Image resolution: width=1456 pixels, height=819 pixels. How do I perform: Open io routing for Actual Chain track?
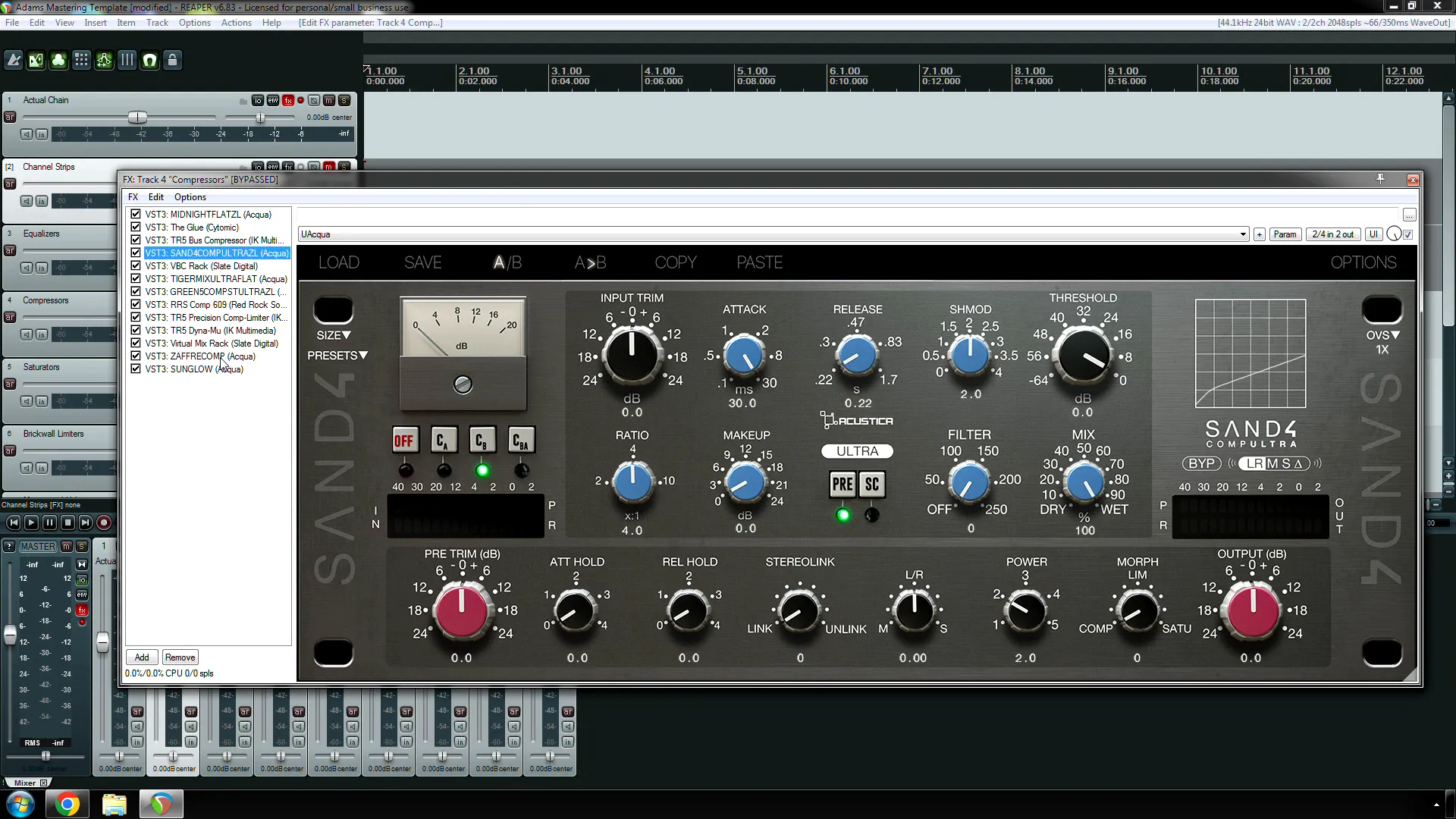tap(258, 100)
